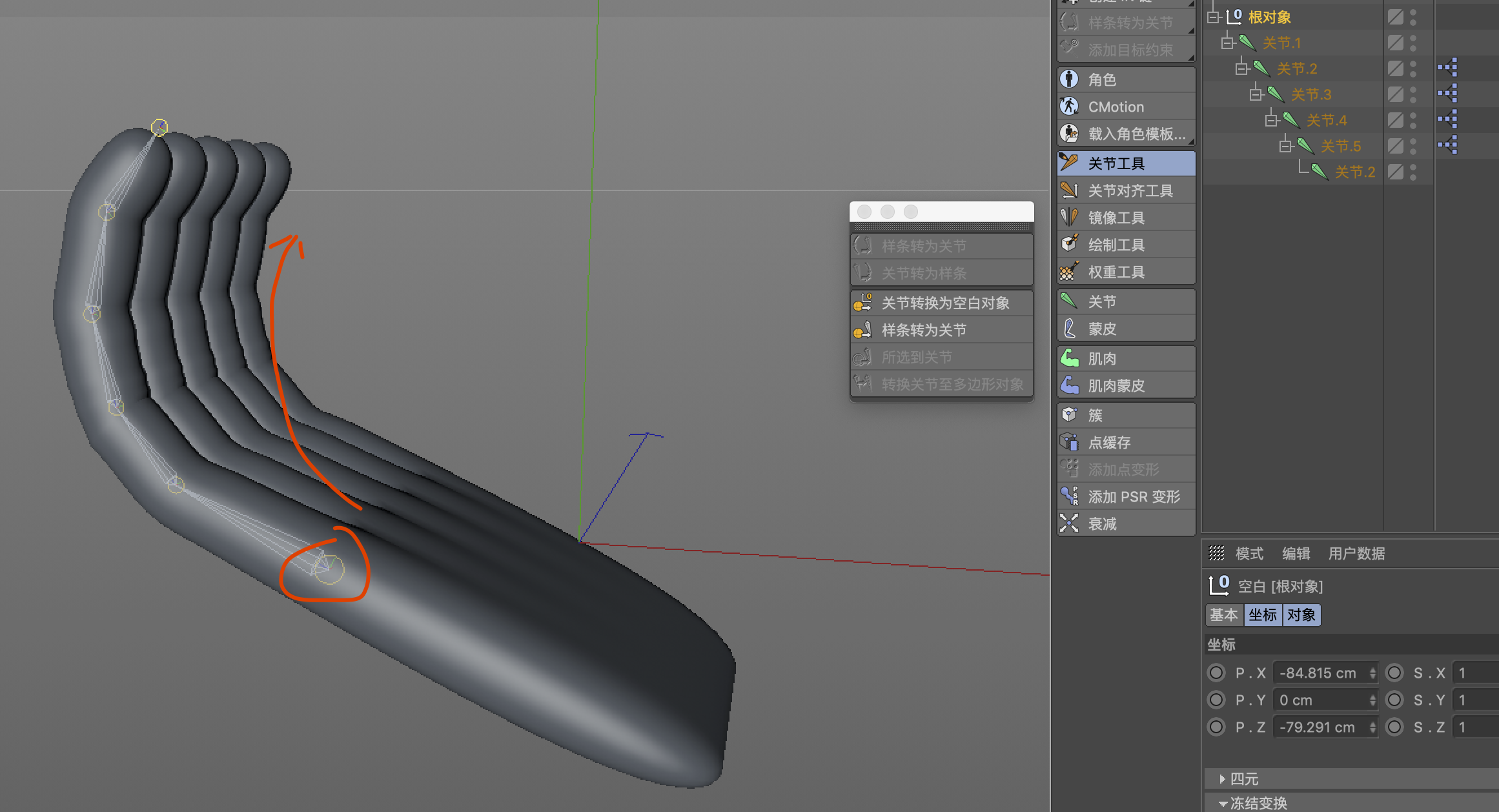
Task: Click the weight tag on 关节.3
Action: click(1447, 94)
